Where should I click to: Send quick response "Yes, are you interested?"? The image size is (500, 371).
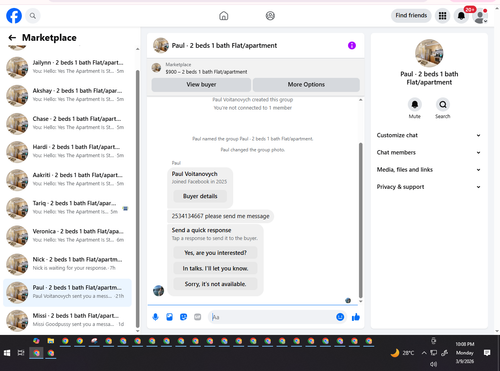[215, 253]
